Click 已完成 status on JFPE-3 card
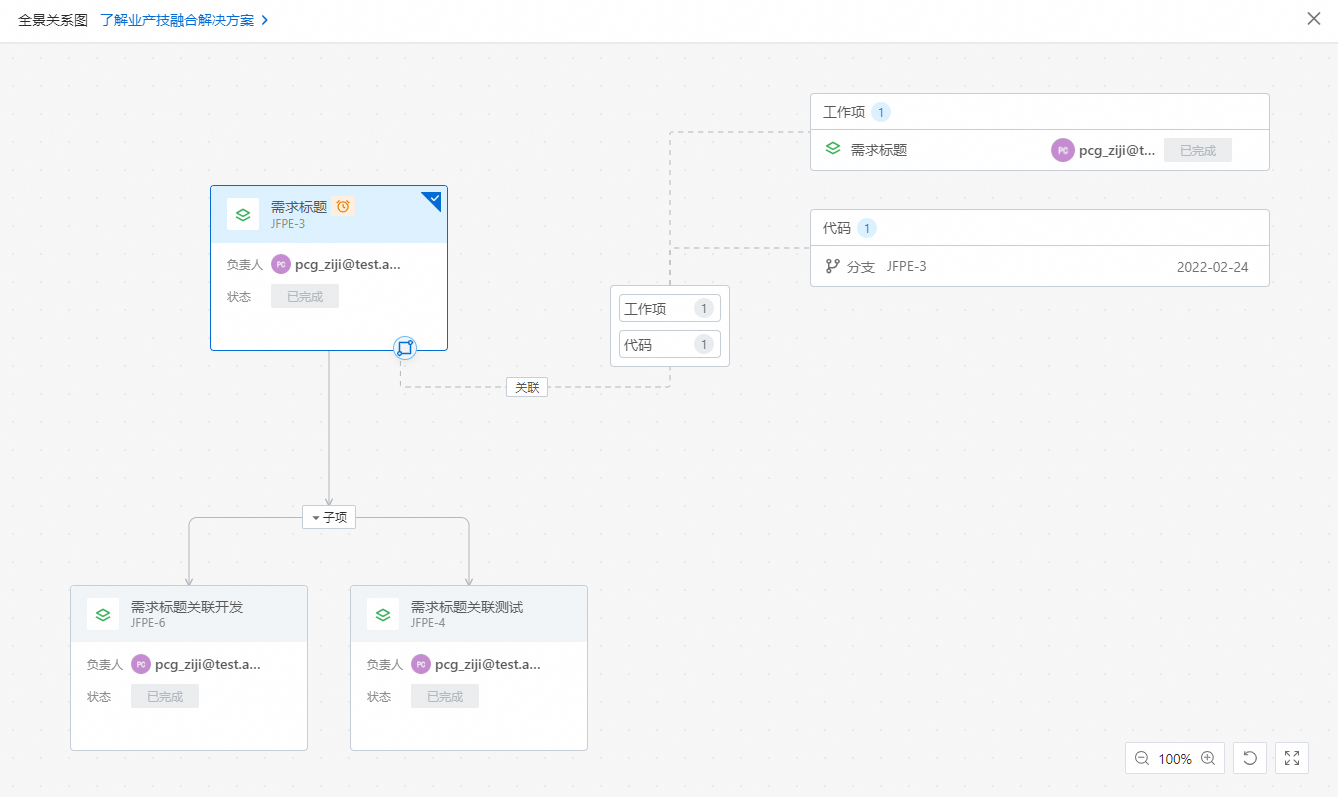Screen dimensions: 1338x797 (x=305, y=296)
